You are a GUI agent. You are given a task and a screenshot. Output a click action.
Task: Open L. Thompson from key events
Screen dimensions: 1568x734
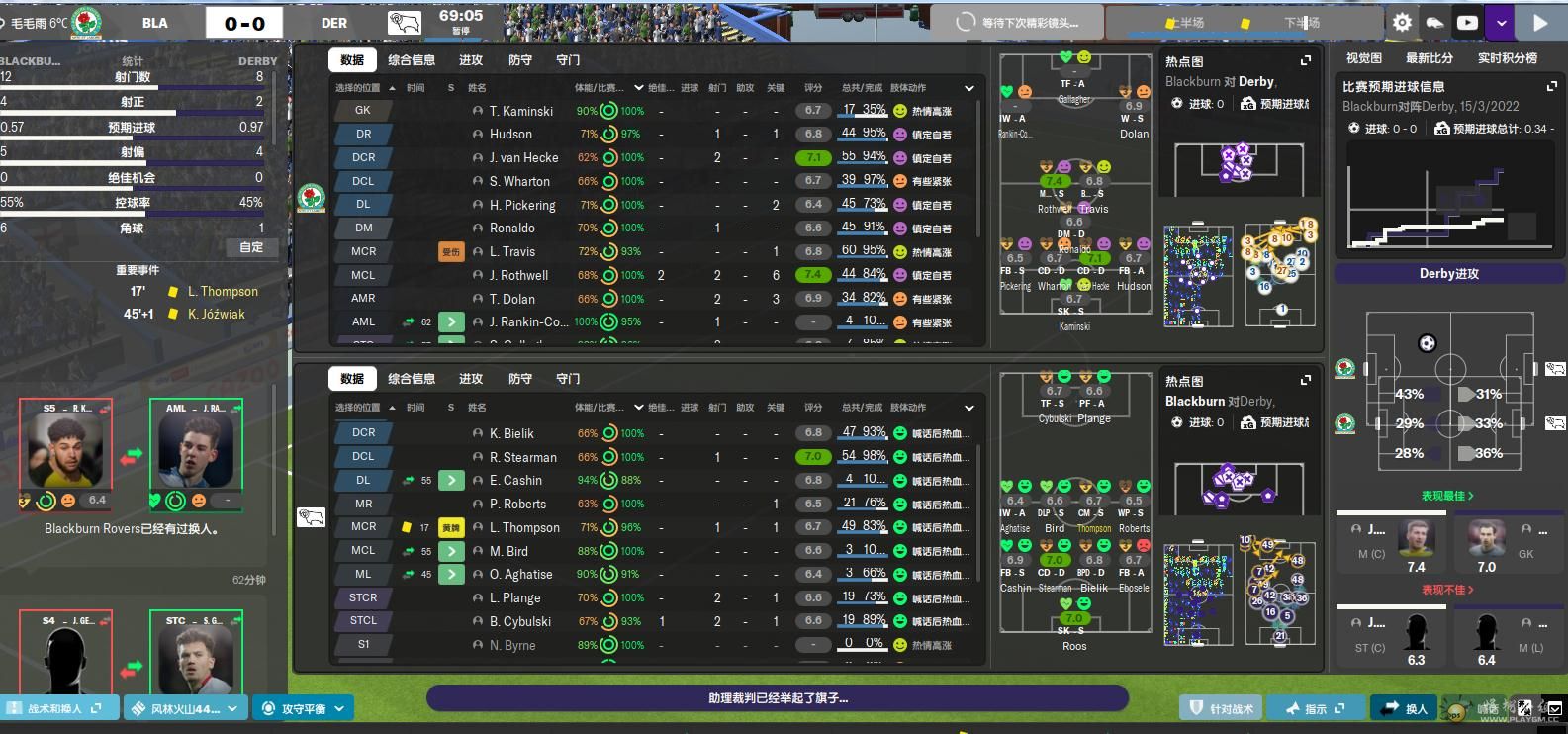(223, 292)
